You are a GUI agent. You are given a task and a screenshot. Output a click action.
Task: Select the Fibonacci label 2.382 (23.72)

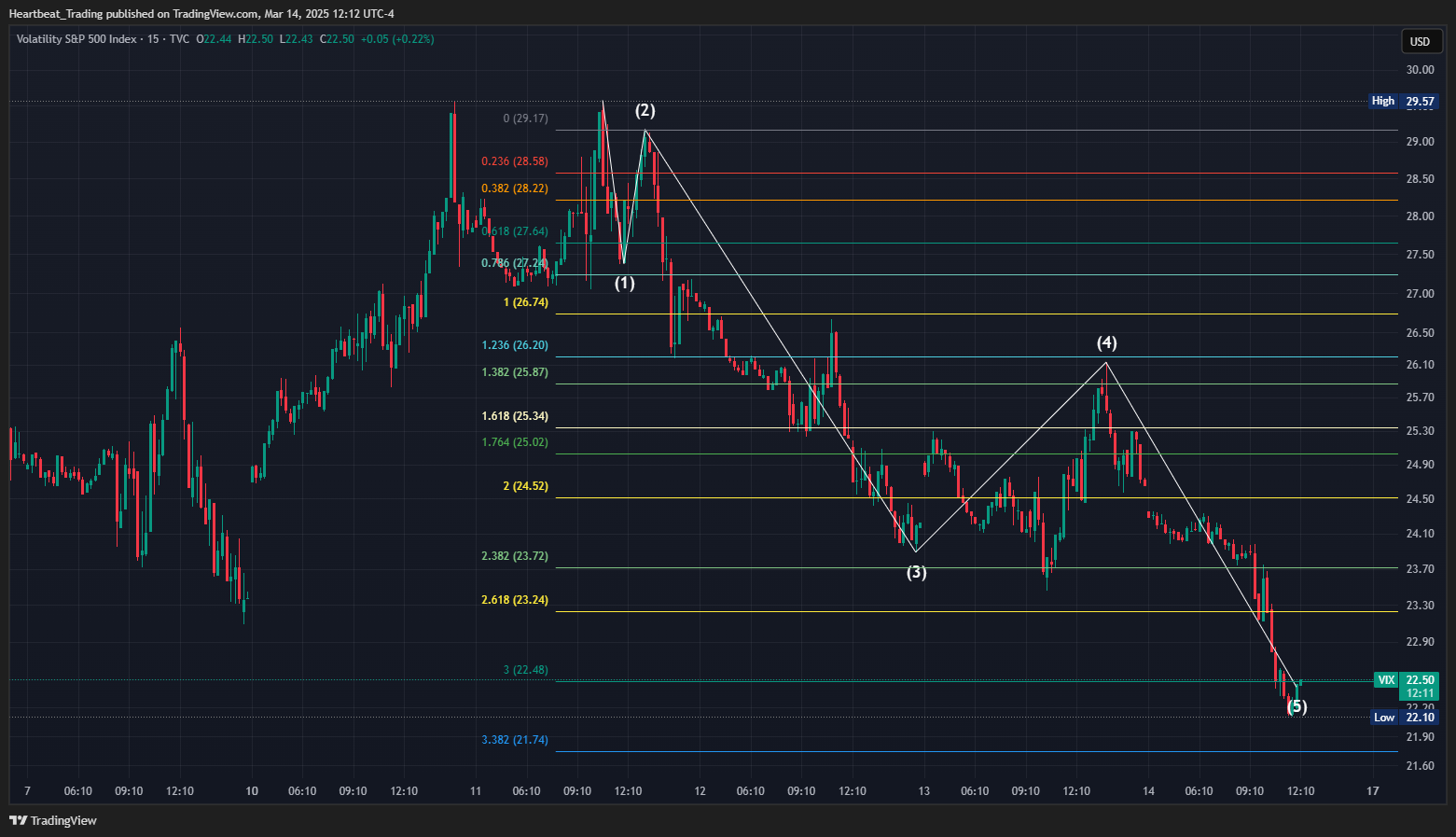(515, 556)
